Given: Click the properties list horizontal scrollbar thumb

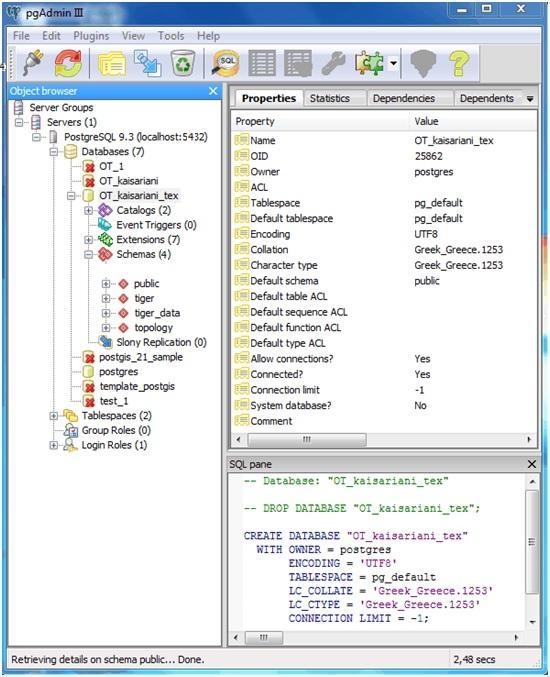Looking at the screenshot, I should click(x=307, y=440).
